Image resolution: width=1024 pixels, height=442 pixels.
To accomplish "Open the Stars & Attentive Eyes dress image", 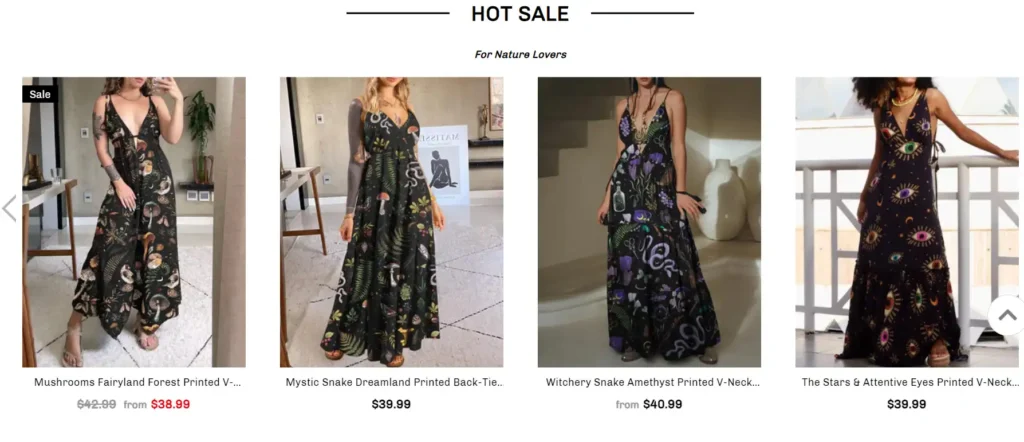I will [x=906, y=222].
